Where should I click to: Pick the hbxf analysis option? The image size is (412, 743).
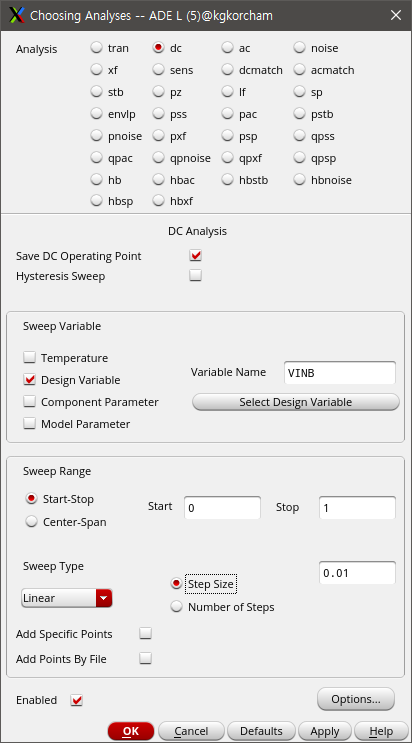[x=159, y=201]
